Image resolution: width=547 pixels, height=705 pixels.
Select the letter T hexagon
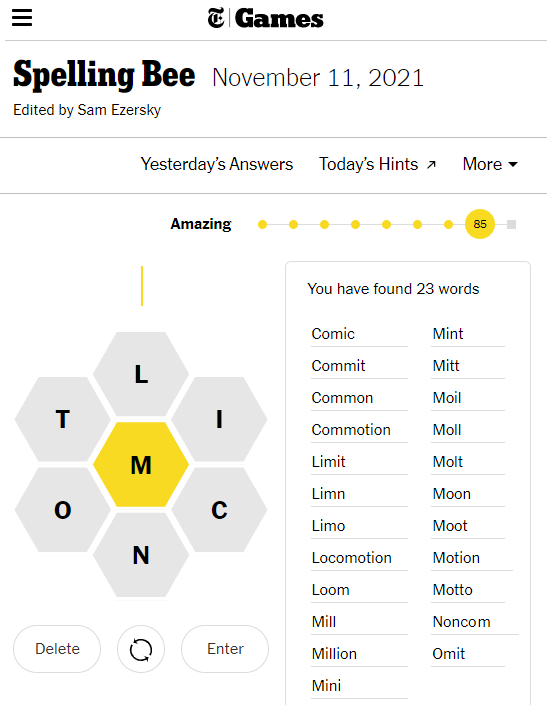point(62,419)
